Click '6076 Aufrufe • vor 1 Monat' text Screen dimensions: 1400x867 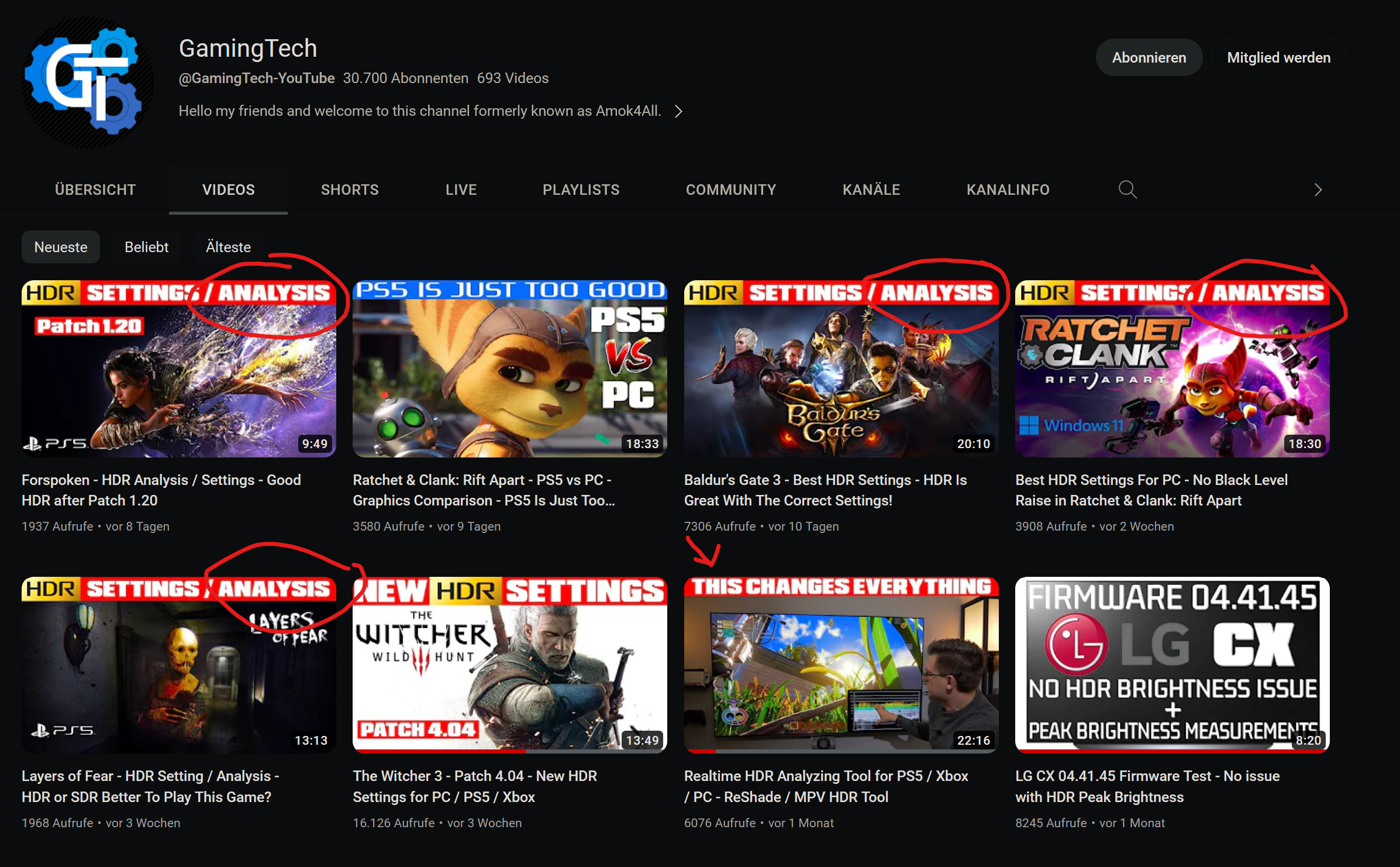click(759, 823)
